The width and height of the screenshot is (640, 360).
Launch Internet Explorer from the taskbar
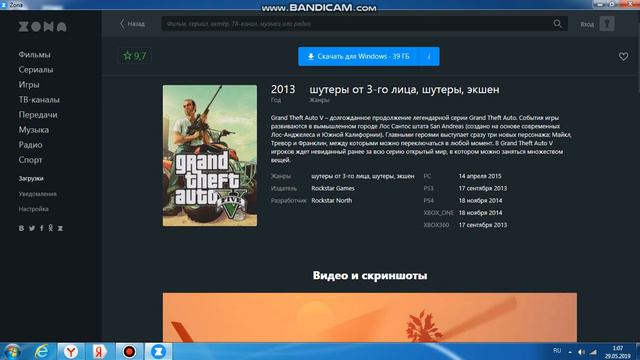(42, 351)
